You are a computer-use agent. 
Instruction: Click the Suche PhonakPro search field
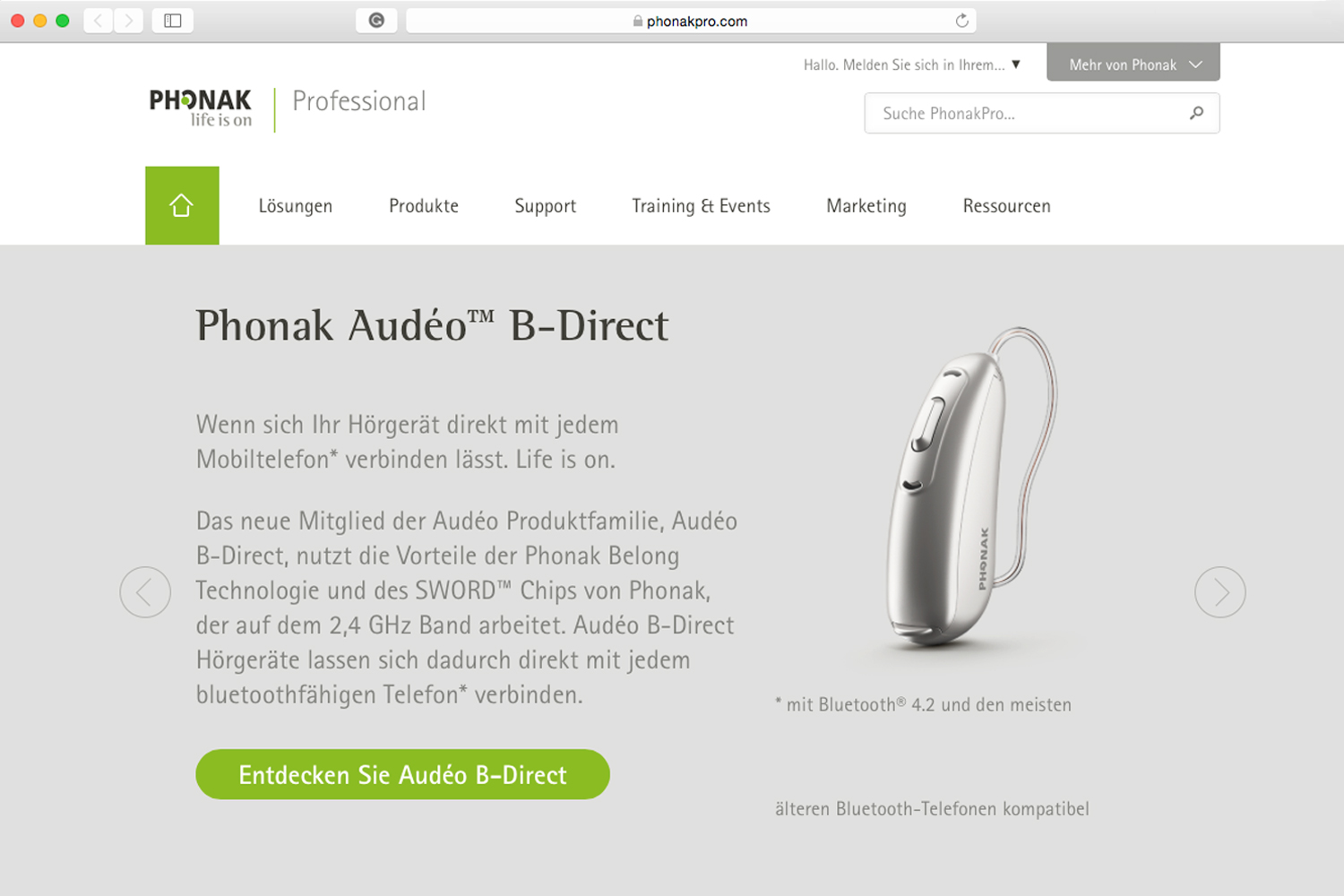coord(1042,114)
